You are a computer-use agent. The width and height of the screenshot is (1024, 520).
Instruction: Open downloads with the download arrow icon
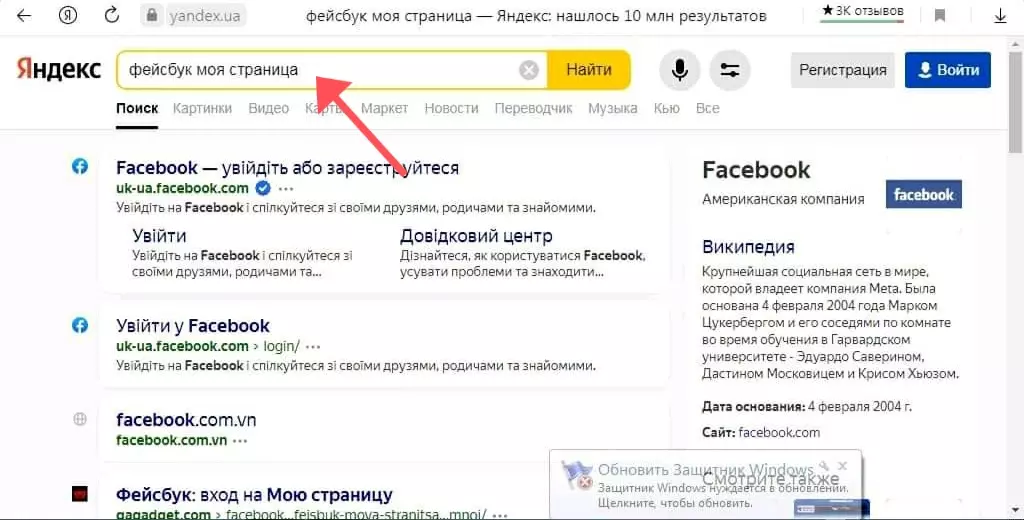point(1000,16)
